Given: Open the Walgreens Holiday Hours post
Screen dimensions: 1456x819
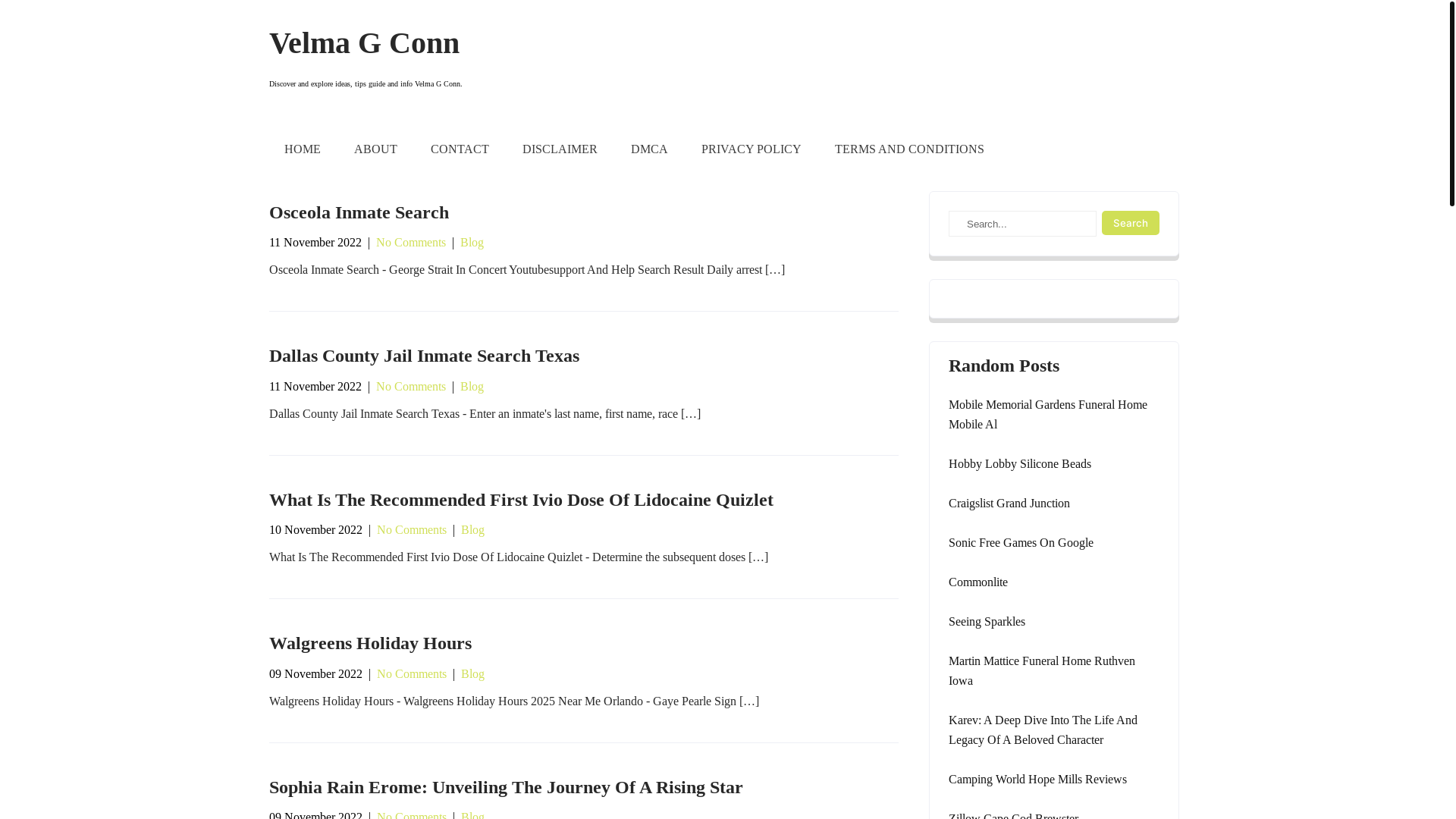Looking at the screenshot, I should point(370,643).
